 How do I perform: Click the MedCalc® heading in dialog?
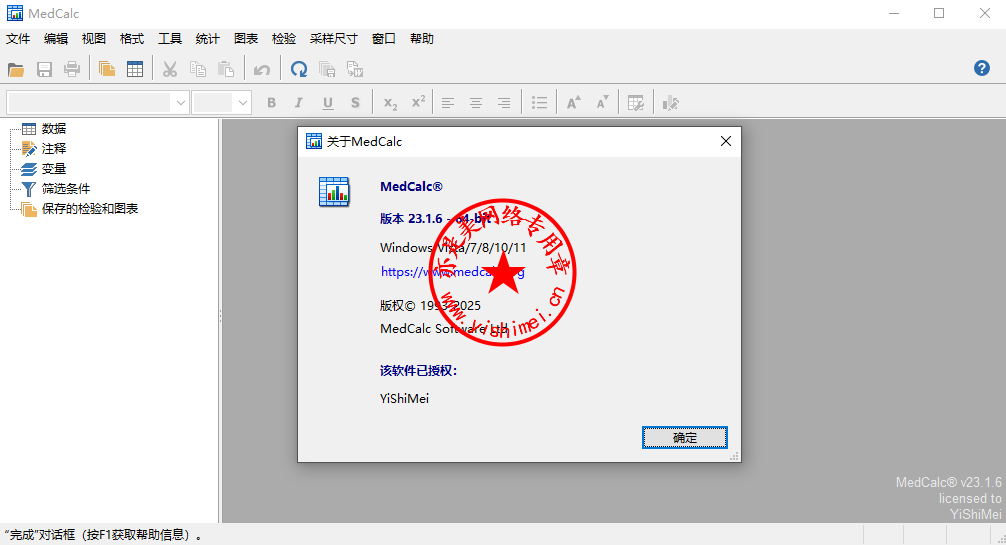pos(411,186)
